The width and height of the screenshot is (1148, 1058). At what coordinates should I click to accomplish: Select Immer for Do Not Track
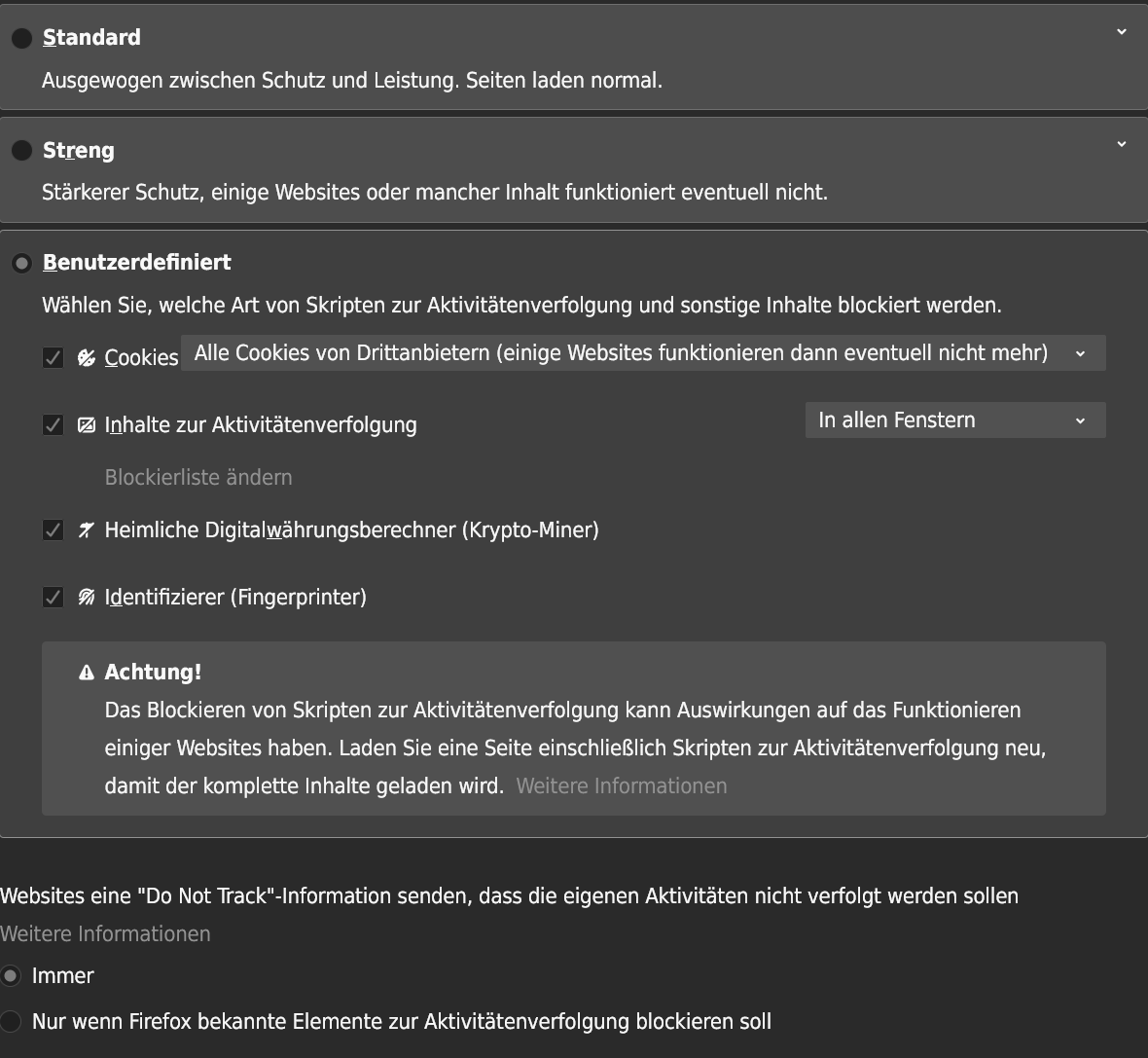pyautogui.click(x=11, y=975)
